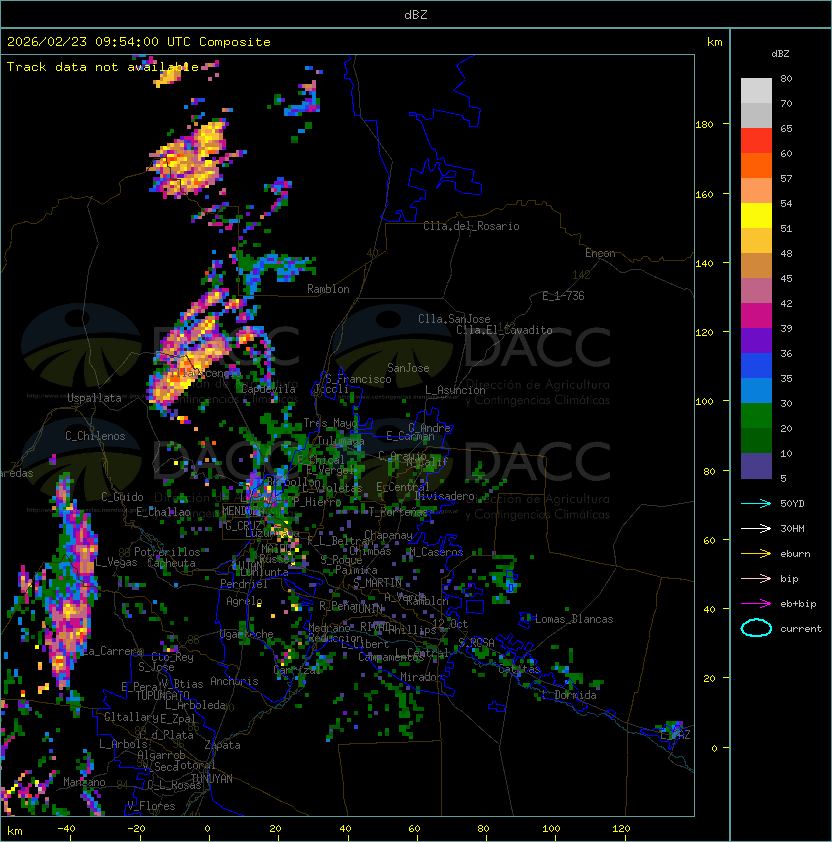Viewport: 832px width, 842px height.
Task: Click the '100' tick on vertical km axis
Action: (x=704, y=402)
